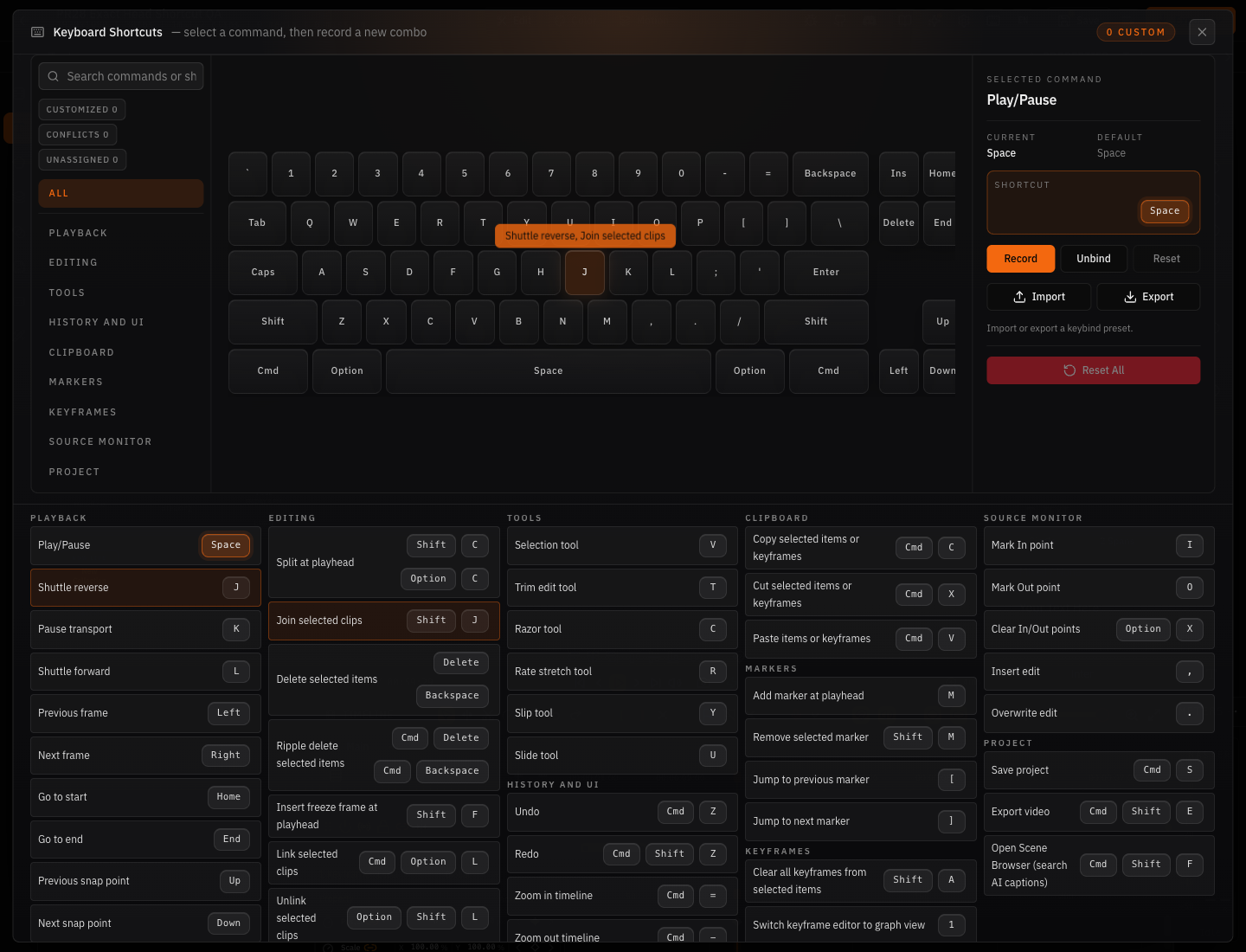The height and width of the screenshot is (952, 1246).
Task: Click the Unbind button
Action: pos(1094,259)
